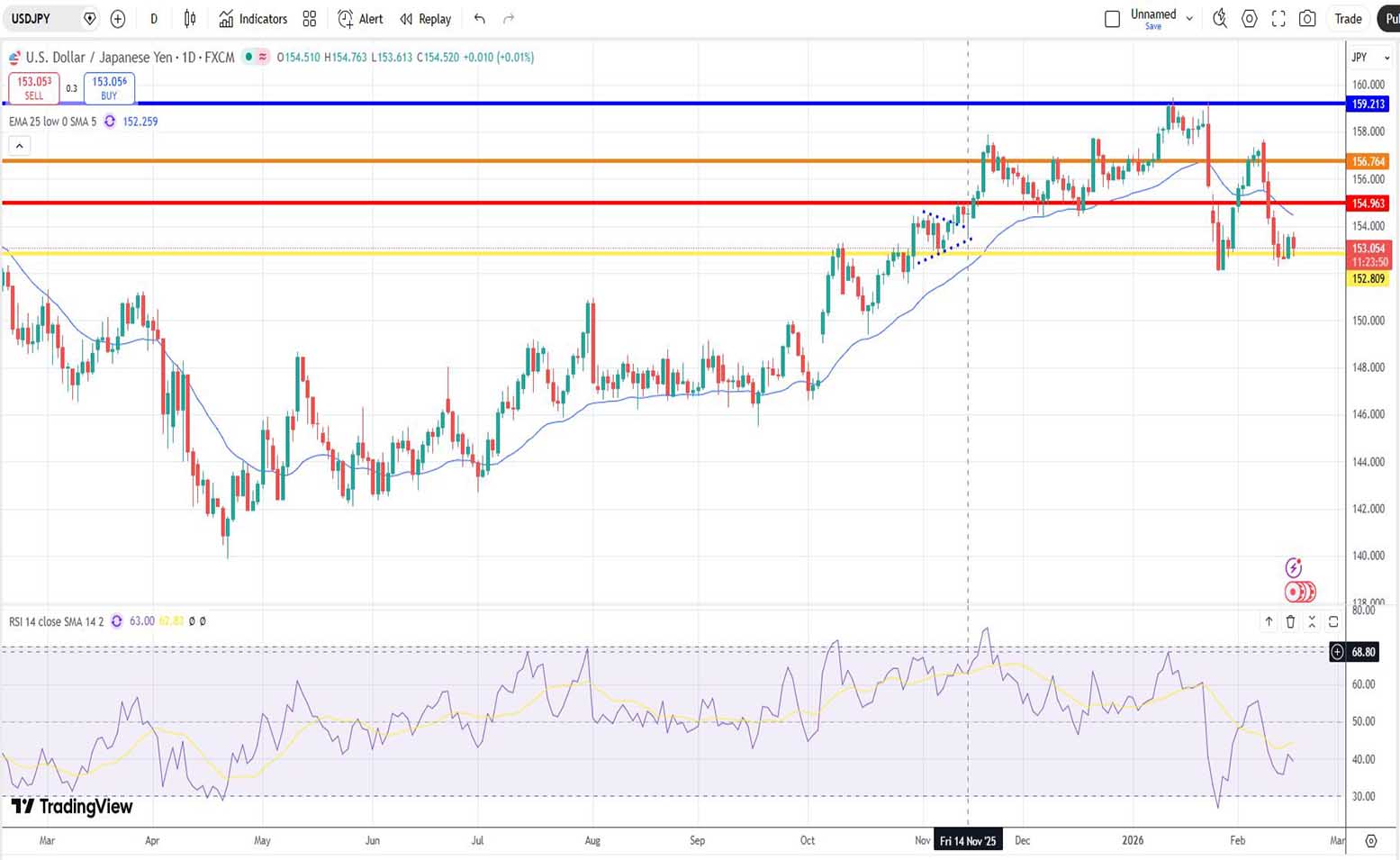Viewport: 1400px width, 860px height.
Task: Open the JPY currency dropdown
Action: (x=1368, y=58)
